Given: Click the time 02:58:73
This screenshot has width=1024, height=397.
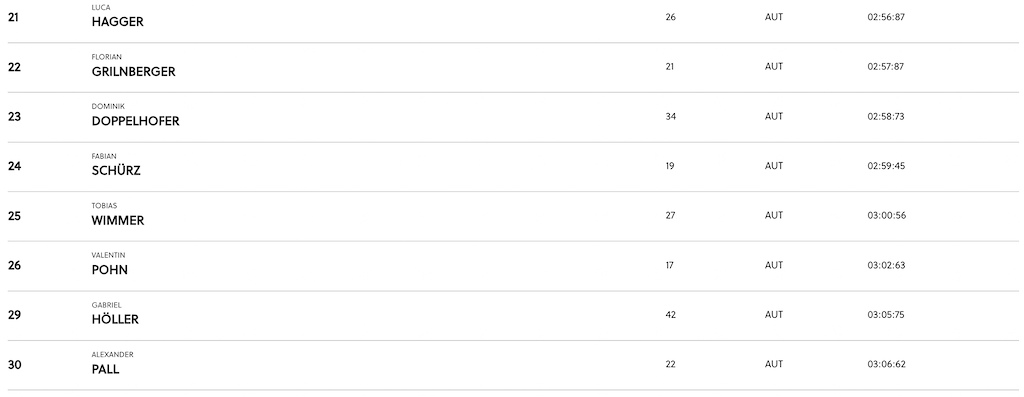Looking at the screenshot, I should (886, 116).
